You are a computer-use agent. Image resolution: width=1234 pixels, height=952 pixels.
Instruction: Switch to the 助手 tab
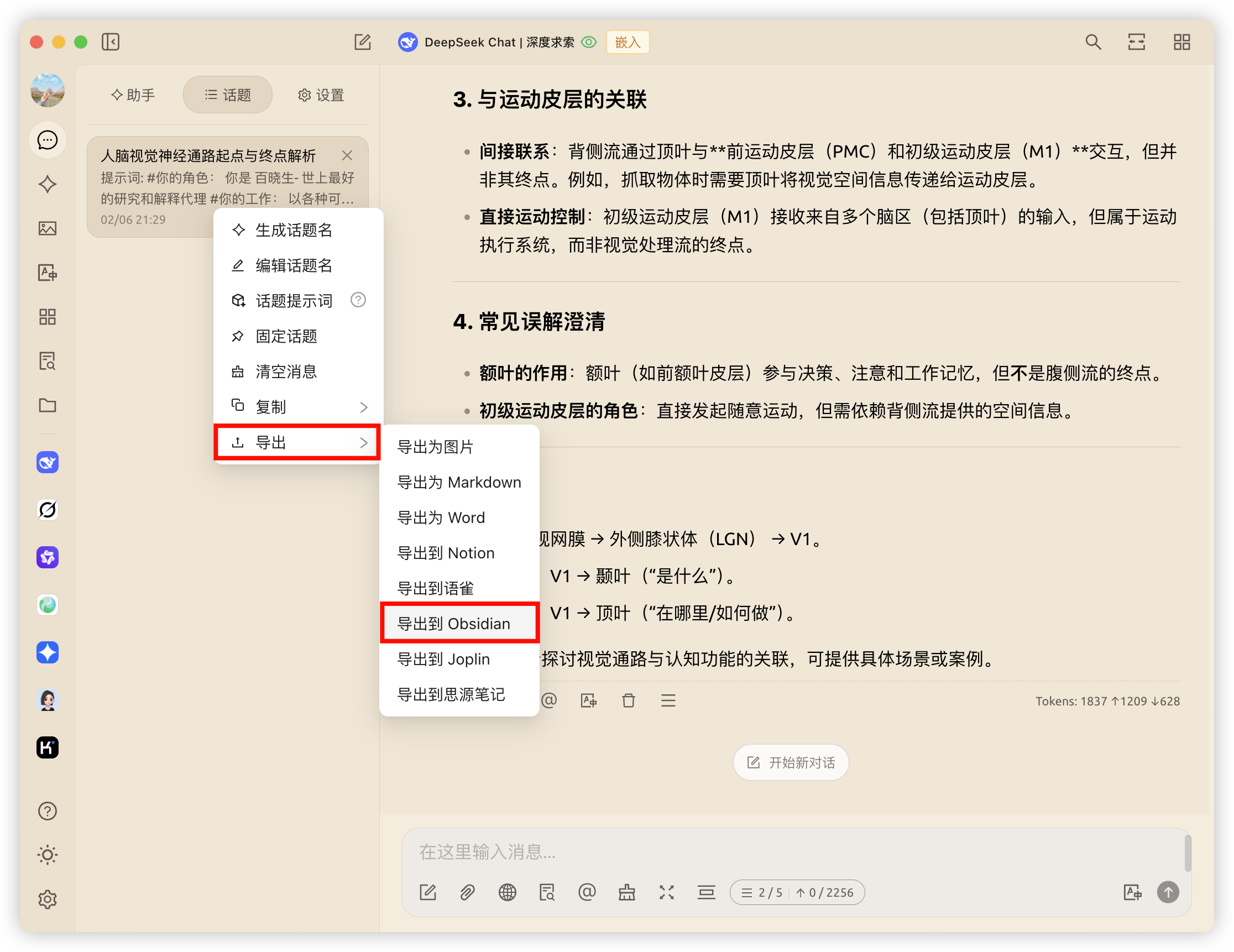[133, 95]
